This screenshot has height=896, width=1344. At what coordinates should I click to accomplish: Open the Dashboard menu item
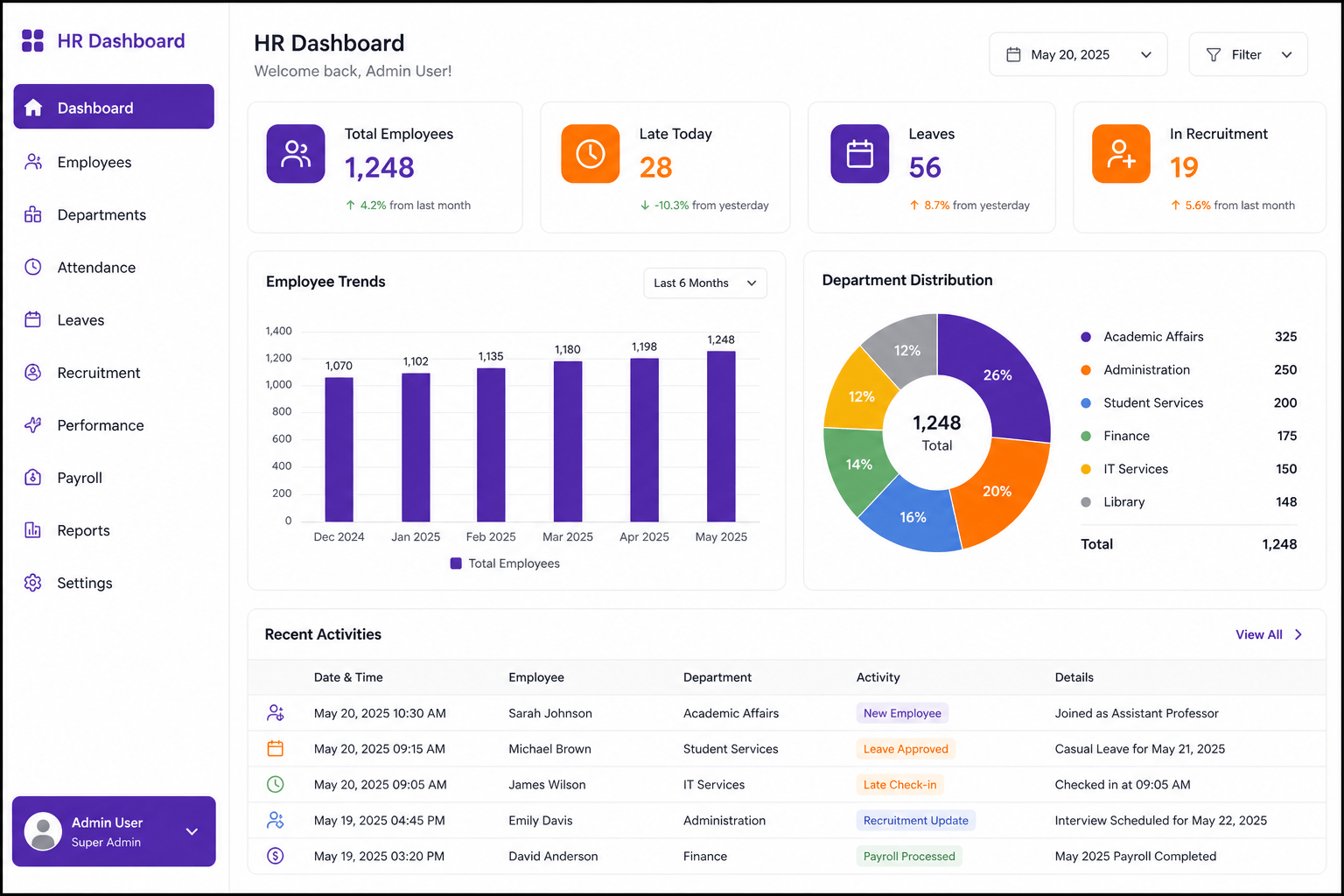(x=114, y=107)
